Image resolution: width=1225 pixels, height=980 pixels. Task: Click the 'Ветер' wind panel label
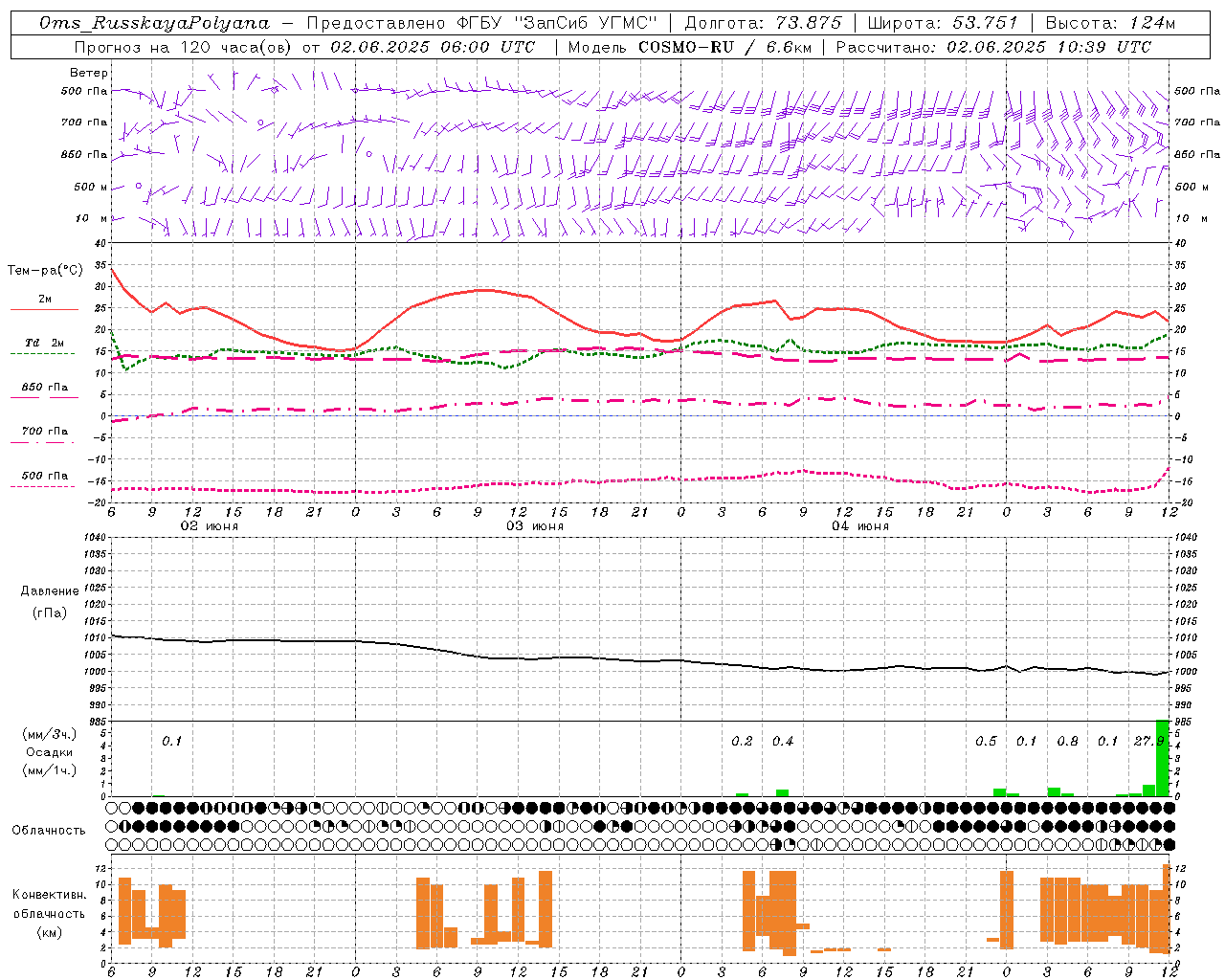click(x=89, y=73)
